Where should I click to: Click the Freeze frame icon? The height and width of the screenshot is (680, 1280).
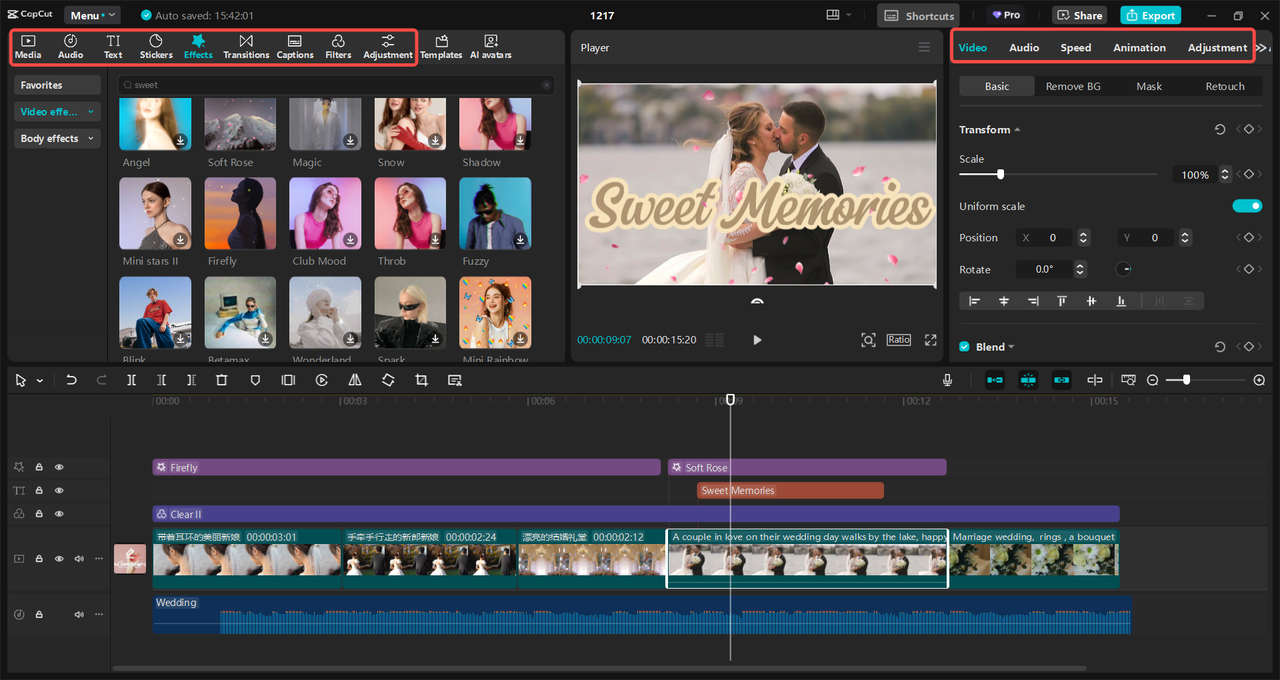pyautogui.click(x=288, y=380)
